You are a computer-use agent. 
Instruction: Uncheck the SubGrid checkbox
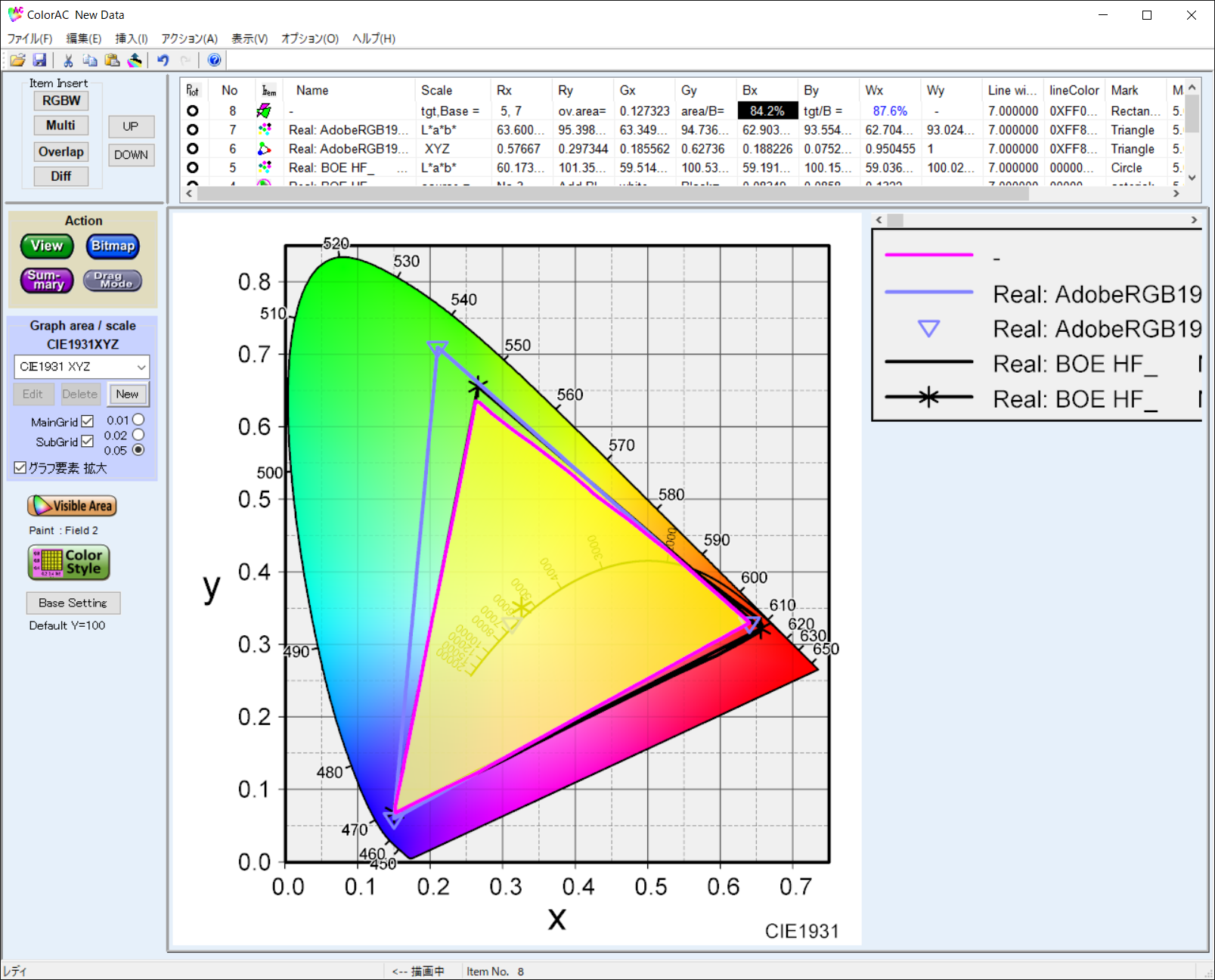(x=88, y=441)
